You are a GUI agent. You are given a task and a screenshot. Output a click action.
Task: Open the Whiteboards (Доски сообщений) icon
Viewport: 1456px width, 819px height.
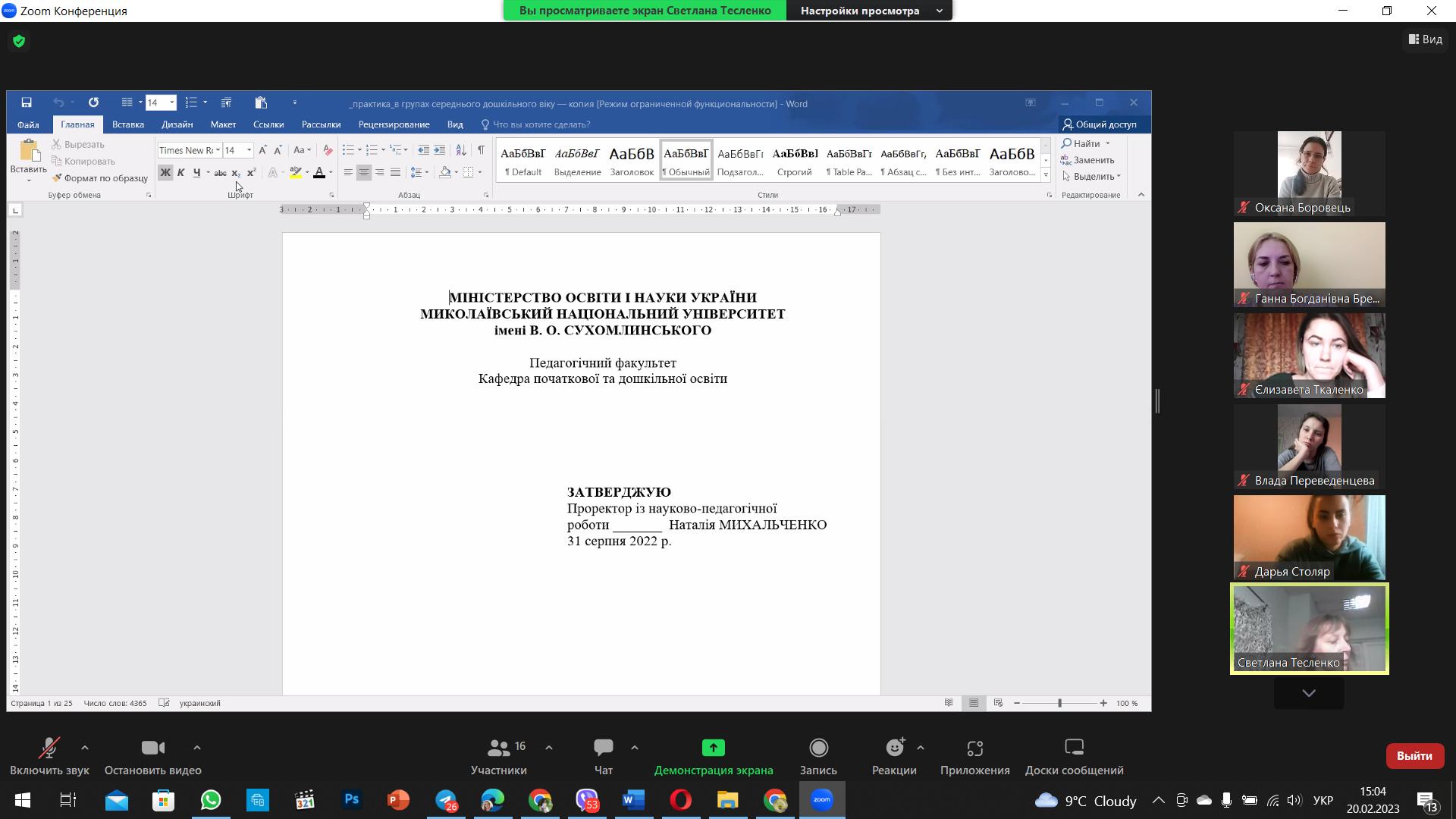1074,756
